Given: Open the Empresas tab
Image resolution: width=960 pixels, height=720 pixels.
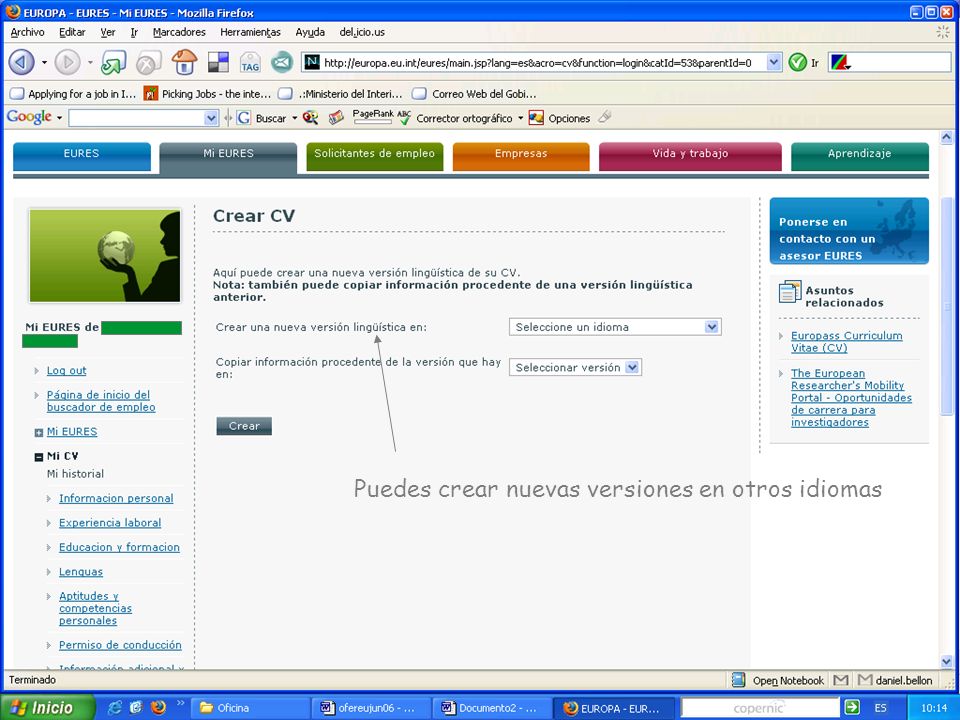Looking at the screenshot, I should click(521, 156).
